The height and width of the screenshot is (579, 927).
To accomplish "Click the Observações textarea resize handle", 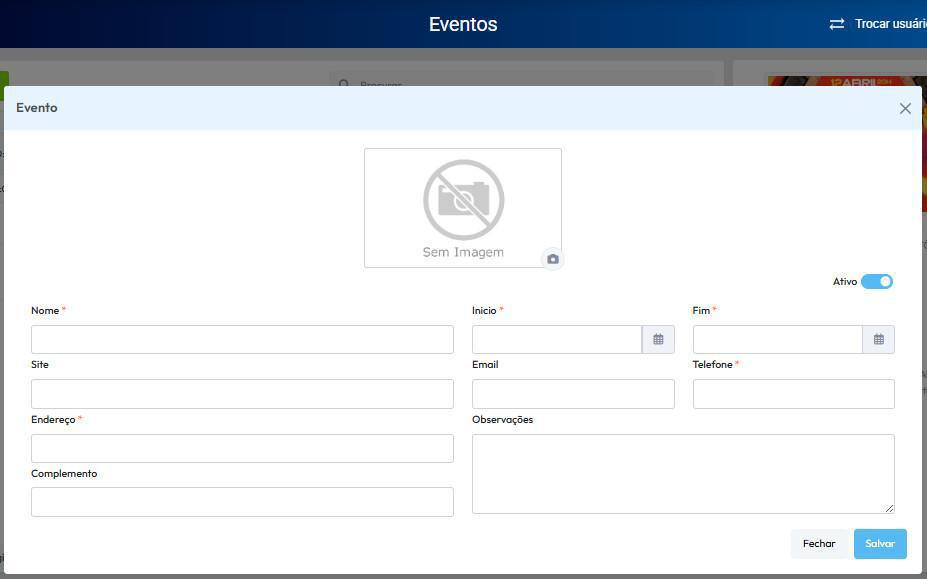I will [889, 508].
